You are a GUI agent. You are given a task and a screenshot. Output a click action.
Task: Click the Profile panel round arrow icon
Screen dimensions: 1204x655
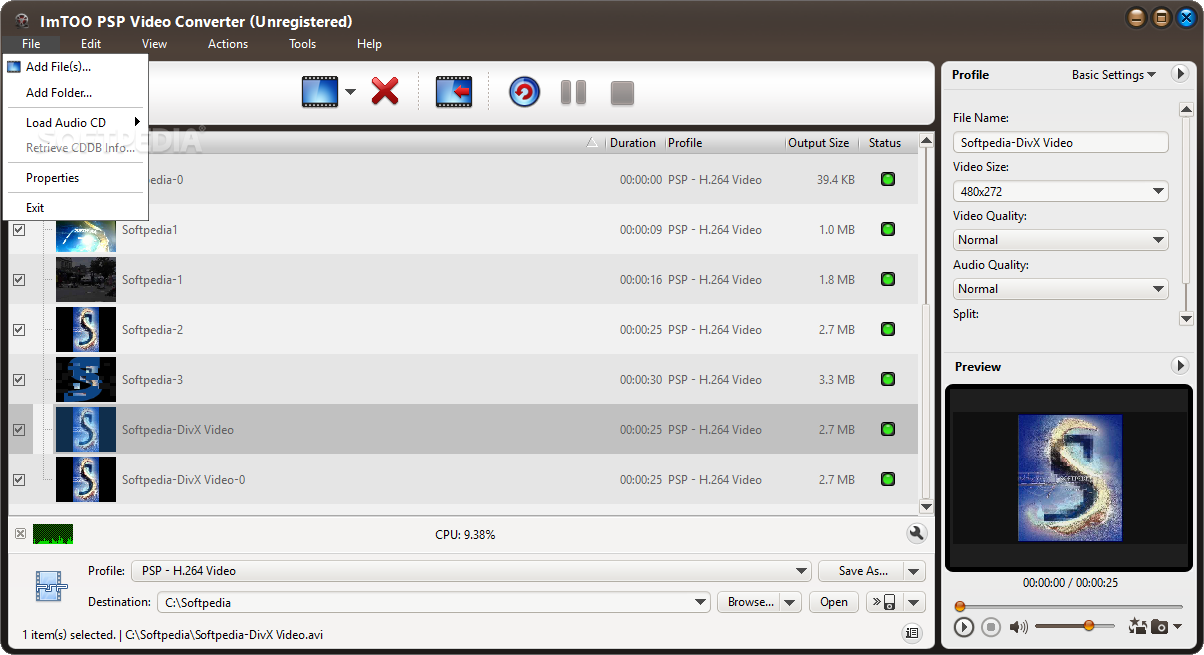1179,74
